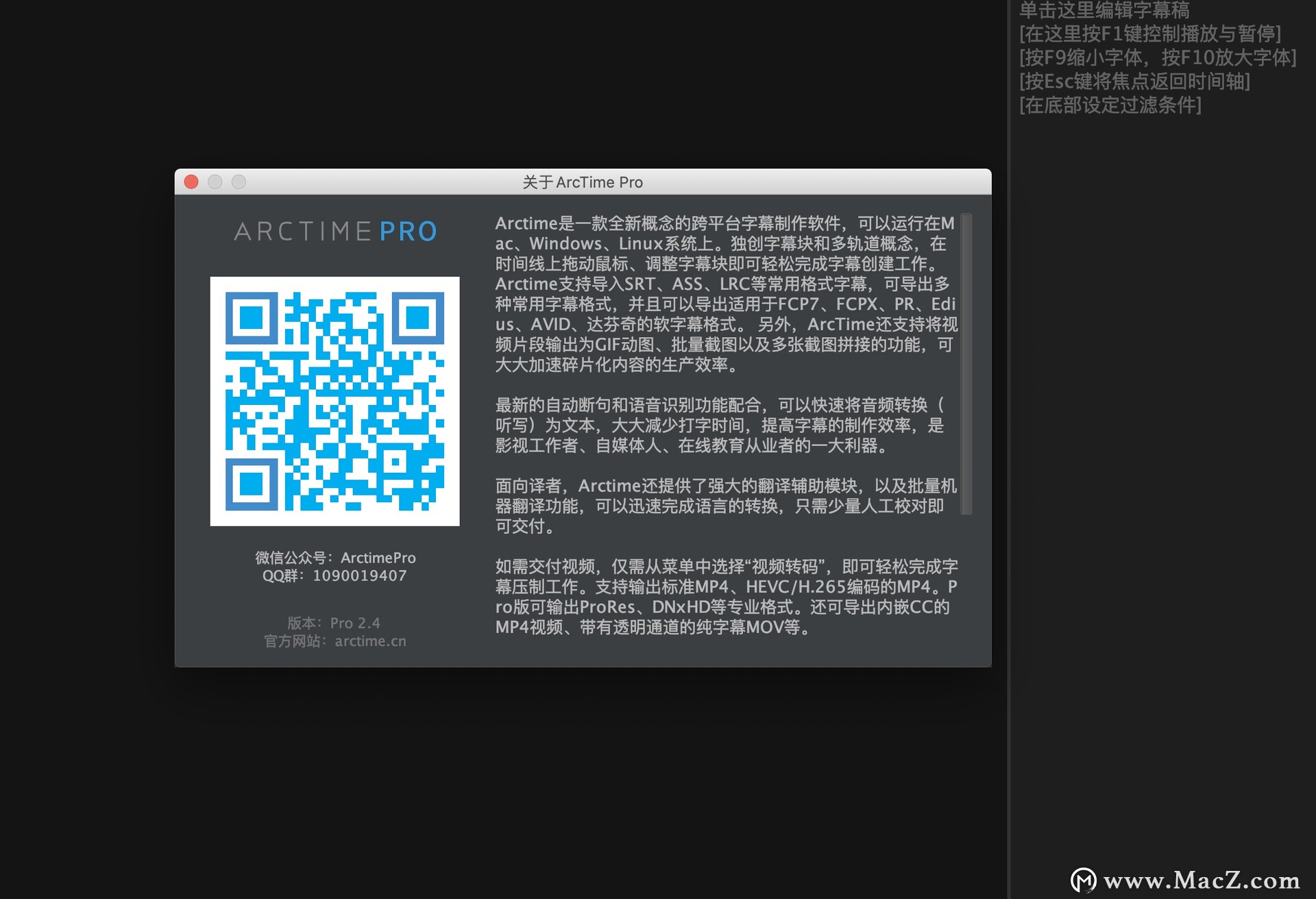Viewport: 1316px width, 899px height.
Task: Click the 在这里按F1键控制播放与暂停 hint line
Action: pyautogui.click(x=1149, y=34)
